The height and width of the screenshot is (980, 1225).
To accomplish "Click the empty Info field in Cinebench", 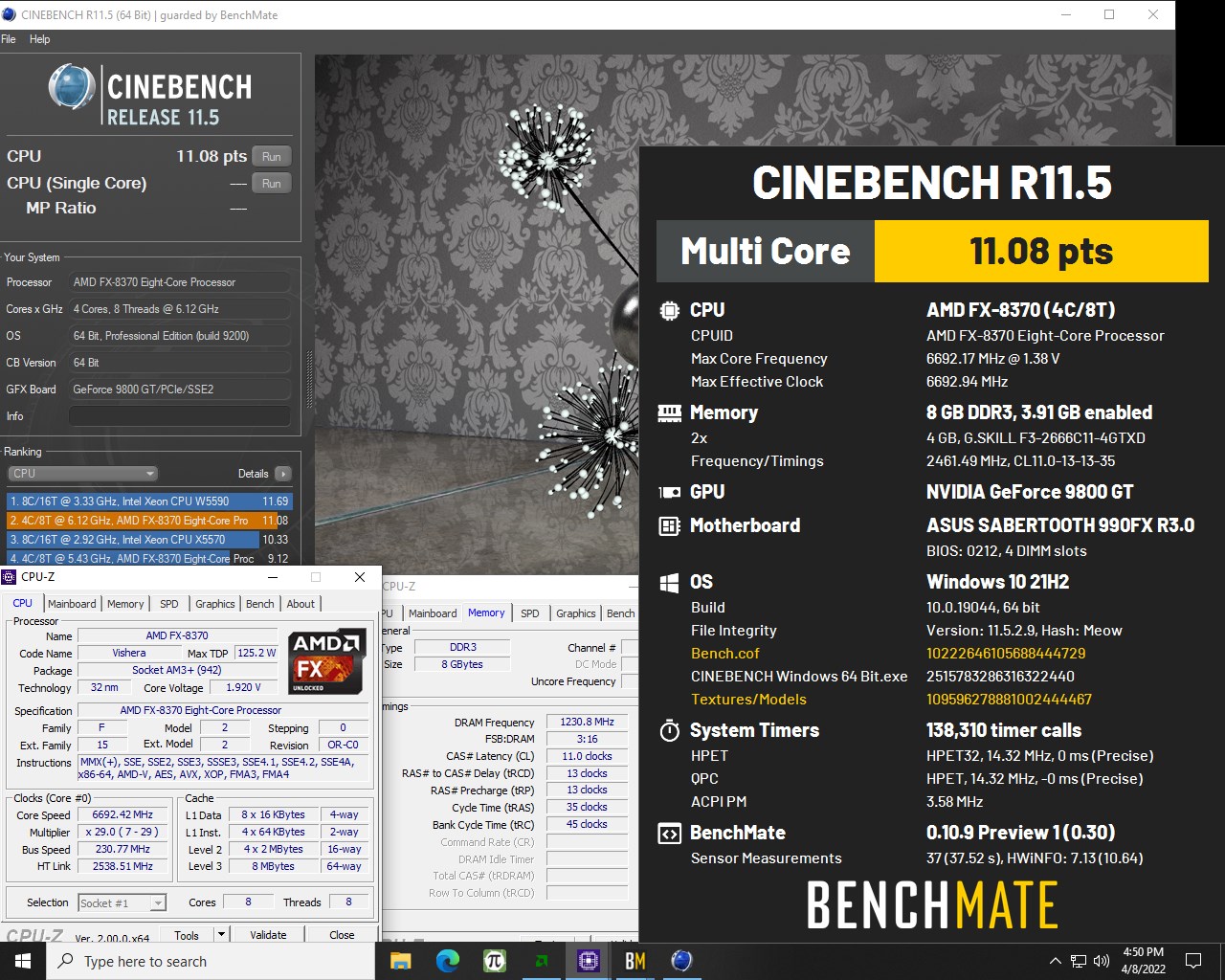I will [179, 416].
